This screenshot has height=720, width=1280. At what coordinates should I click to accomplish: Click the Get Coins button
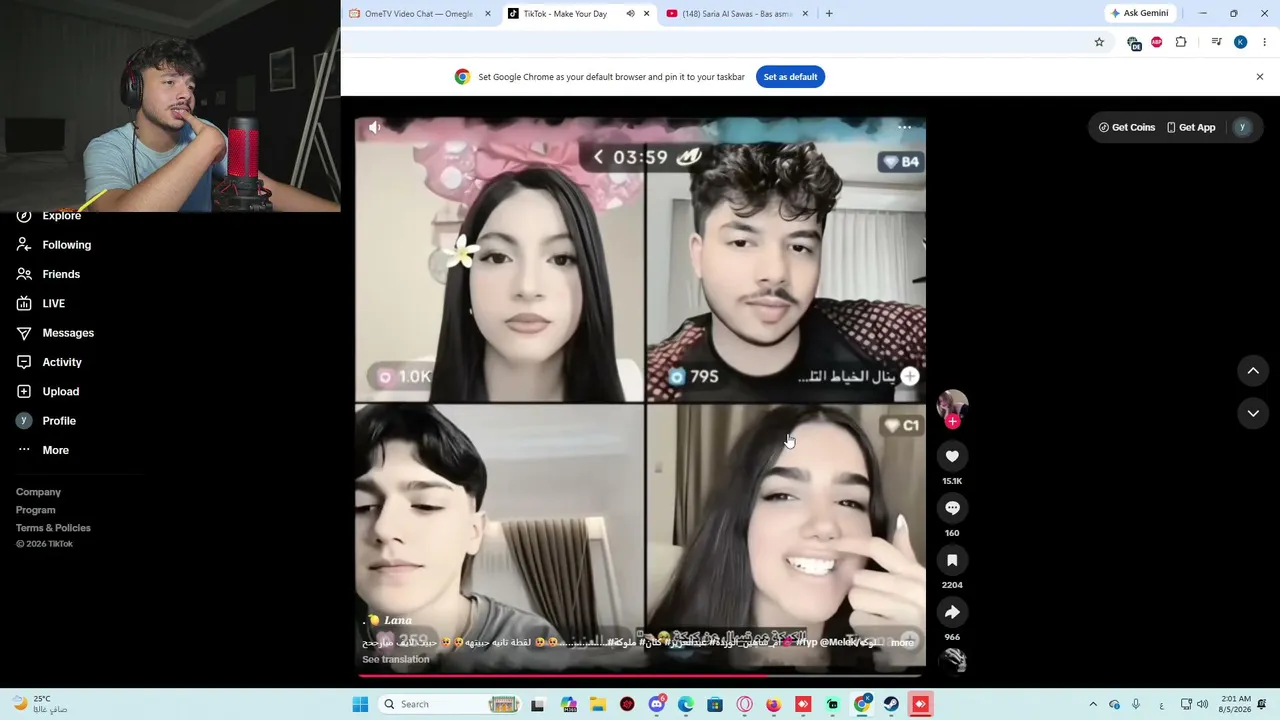1127,127
